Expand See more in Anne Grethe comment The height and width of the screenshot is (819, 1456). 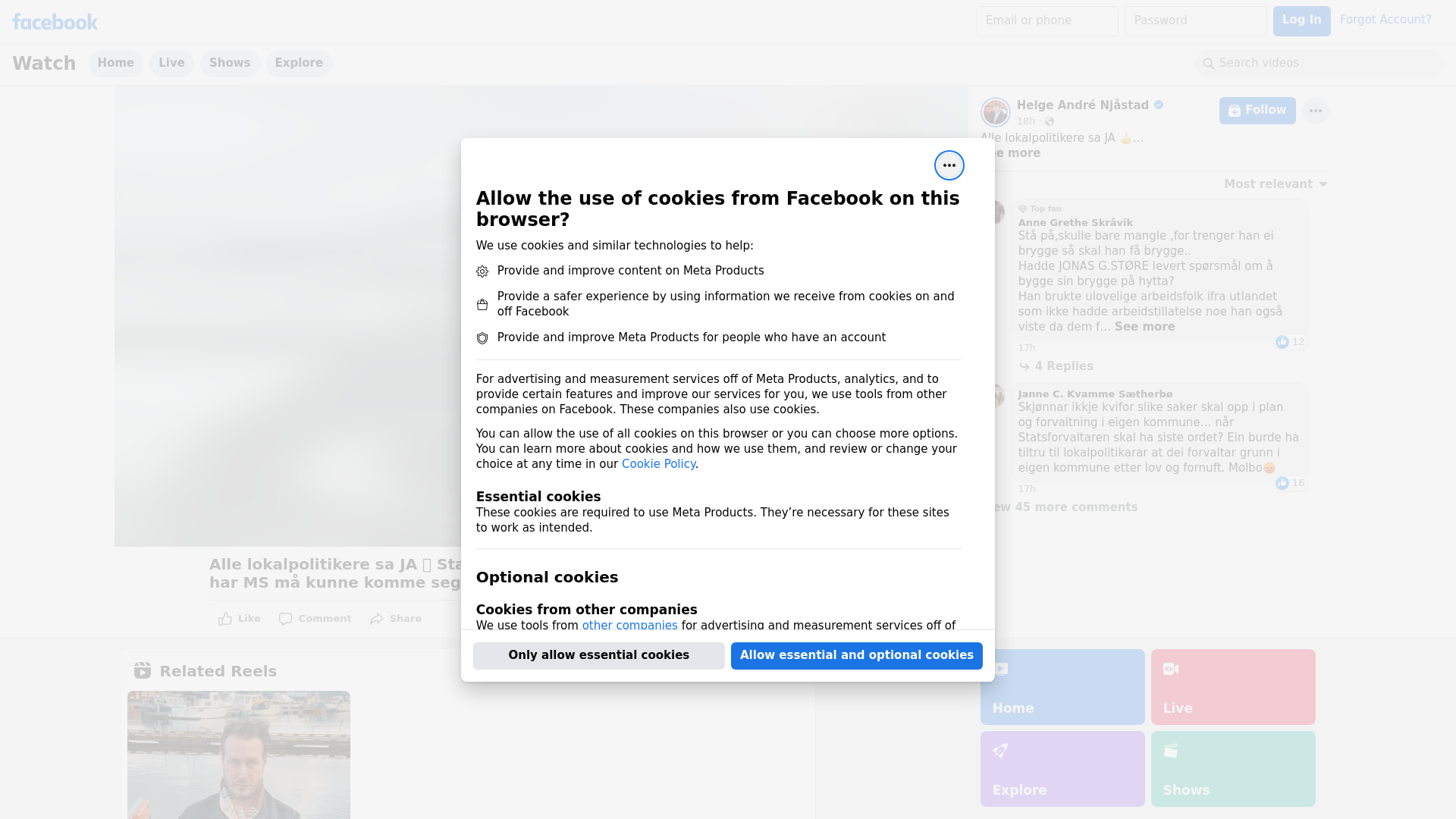click(1144, 327)
